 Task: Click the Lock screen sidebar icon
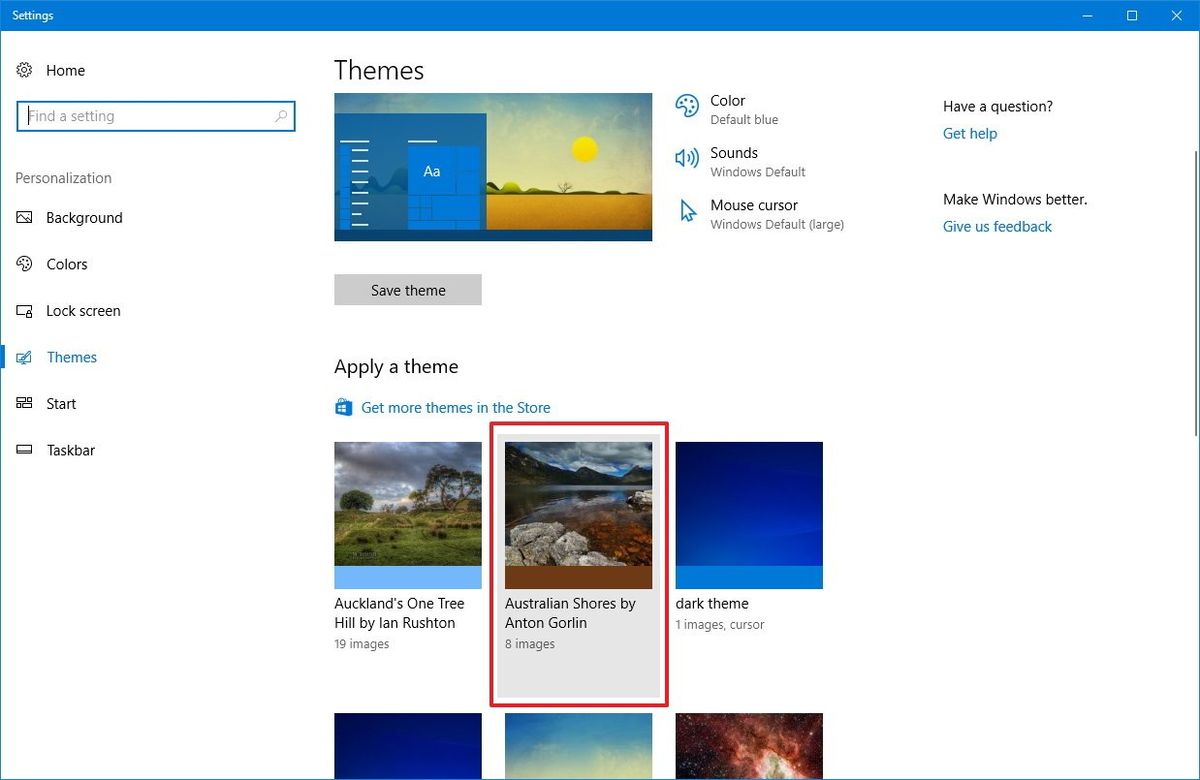pos(24,310)
